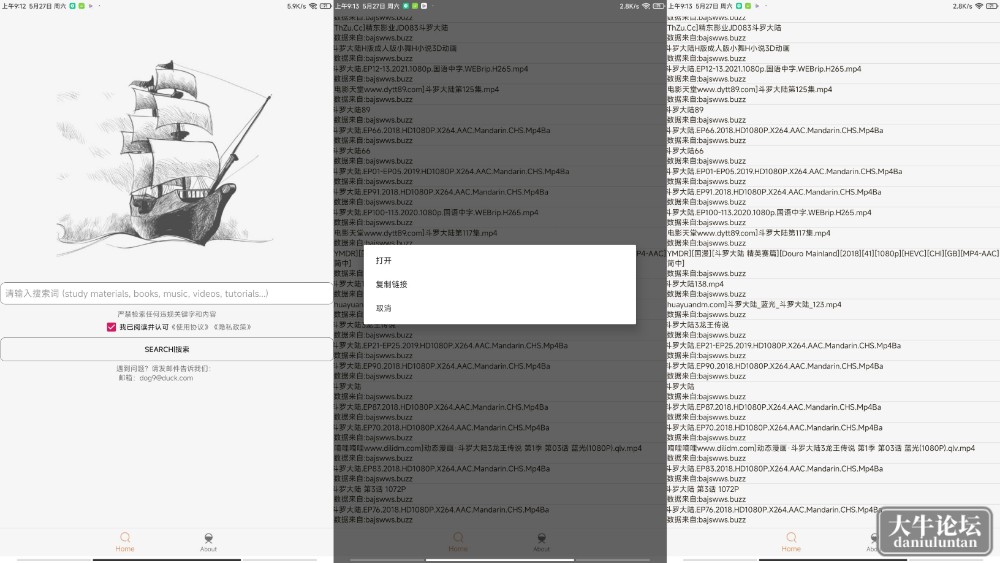This screenshot has height=563, width=1000.
Task: Select EP12-13.2021.1080p row in middle screen
Action: 500,74
